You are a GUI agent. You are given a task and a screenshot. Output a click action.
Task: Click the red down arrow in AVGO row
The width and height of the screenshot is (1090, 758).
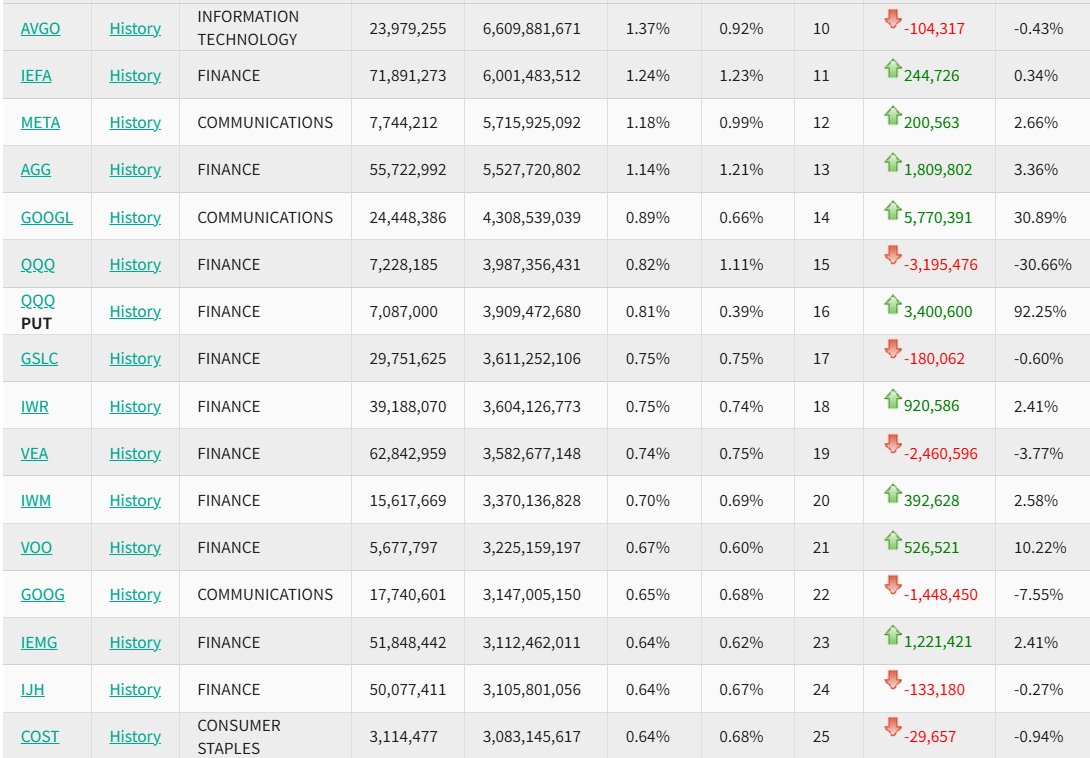893,20
